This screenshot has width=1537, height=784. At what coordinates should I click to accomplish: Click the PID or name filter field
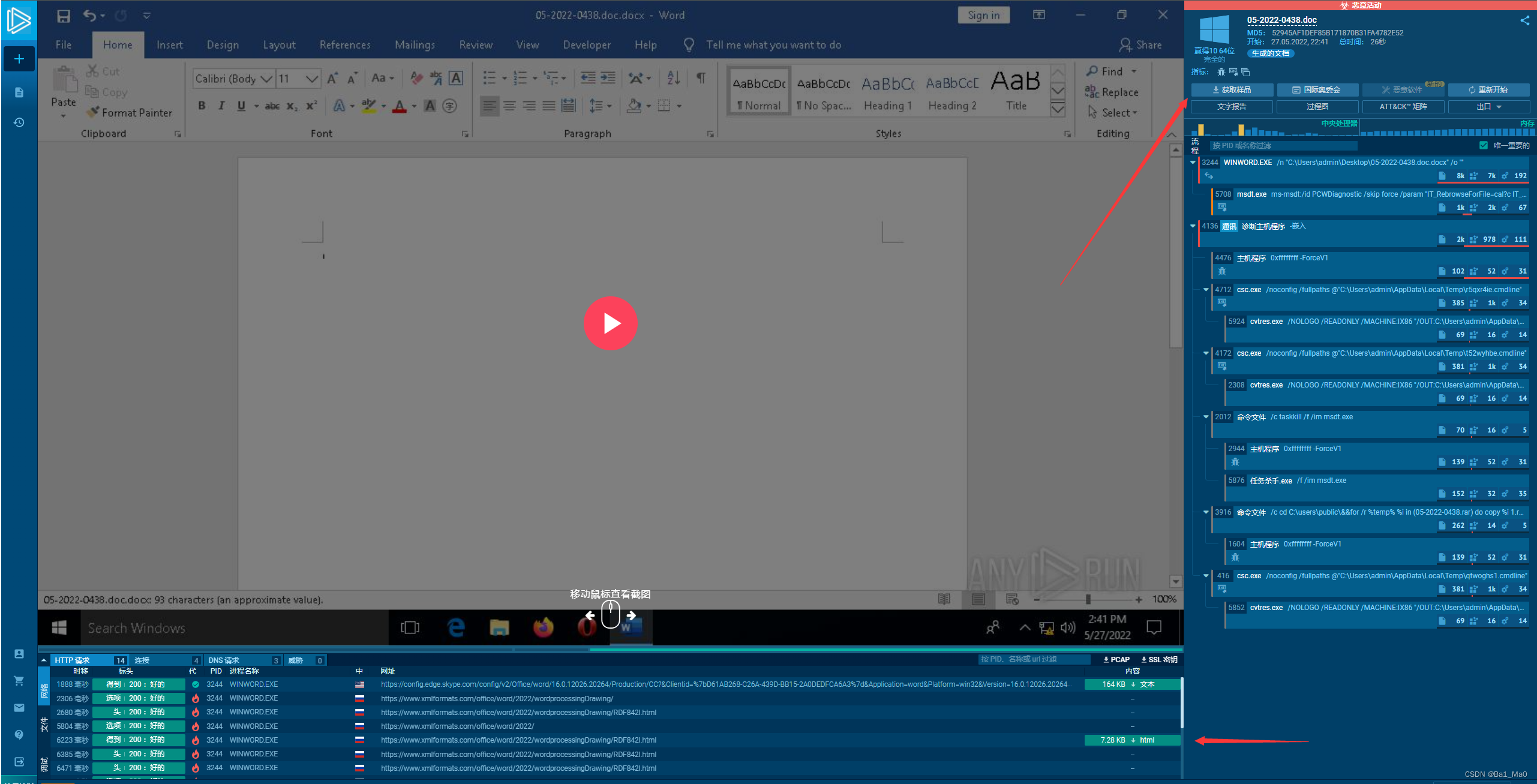coord(1283,145)
